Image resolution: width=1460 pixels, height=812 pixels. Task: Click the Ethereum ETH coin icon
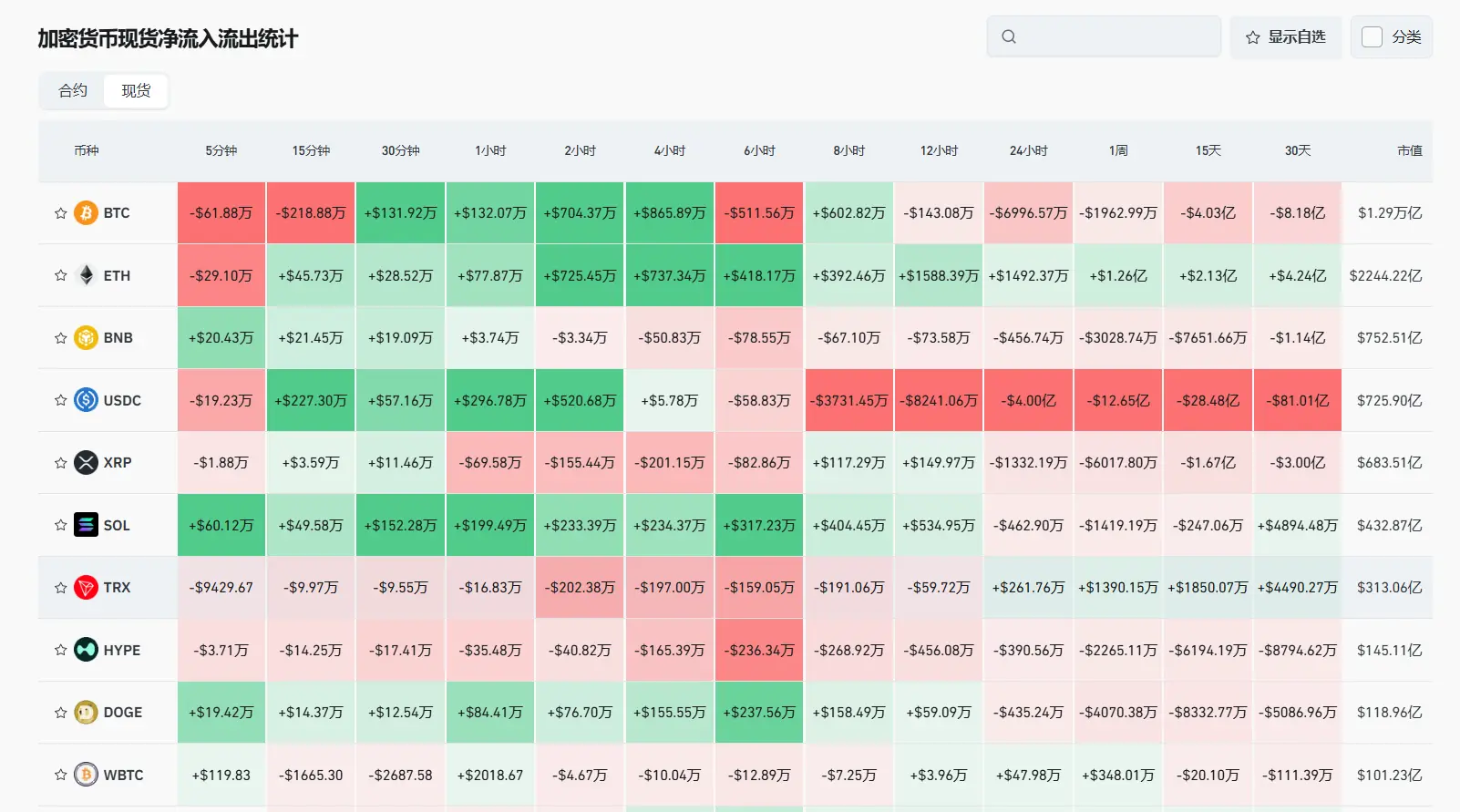click(86, 275)
